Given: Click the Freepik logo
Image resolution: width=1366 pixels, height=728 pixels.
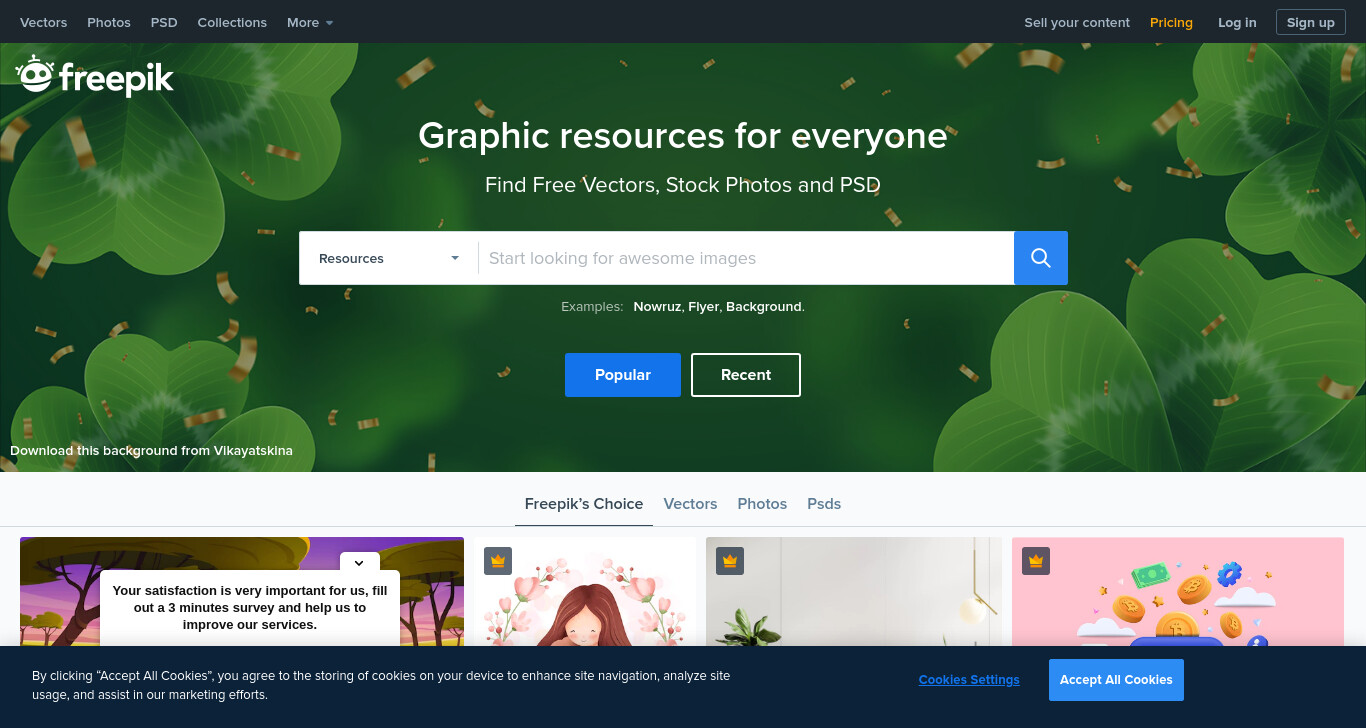Looking at the screenshot, I should pyautogui.click(x=95, y=76).
